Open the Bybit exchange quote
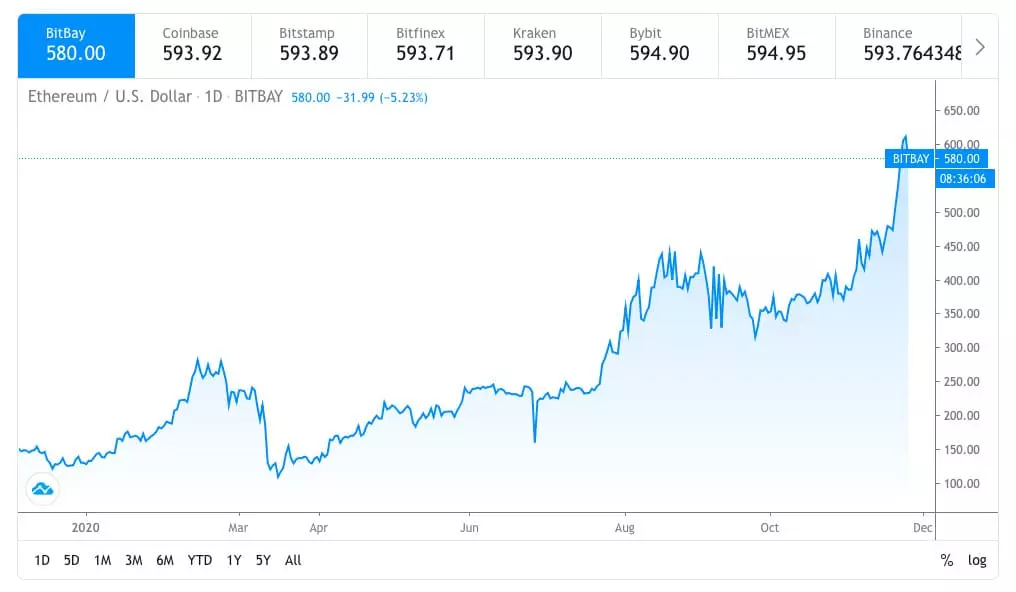The width and height of the screenshot is (1016, 592). 659,45
